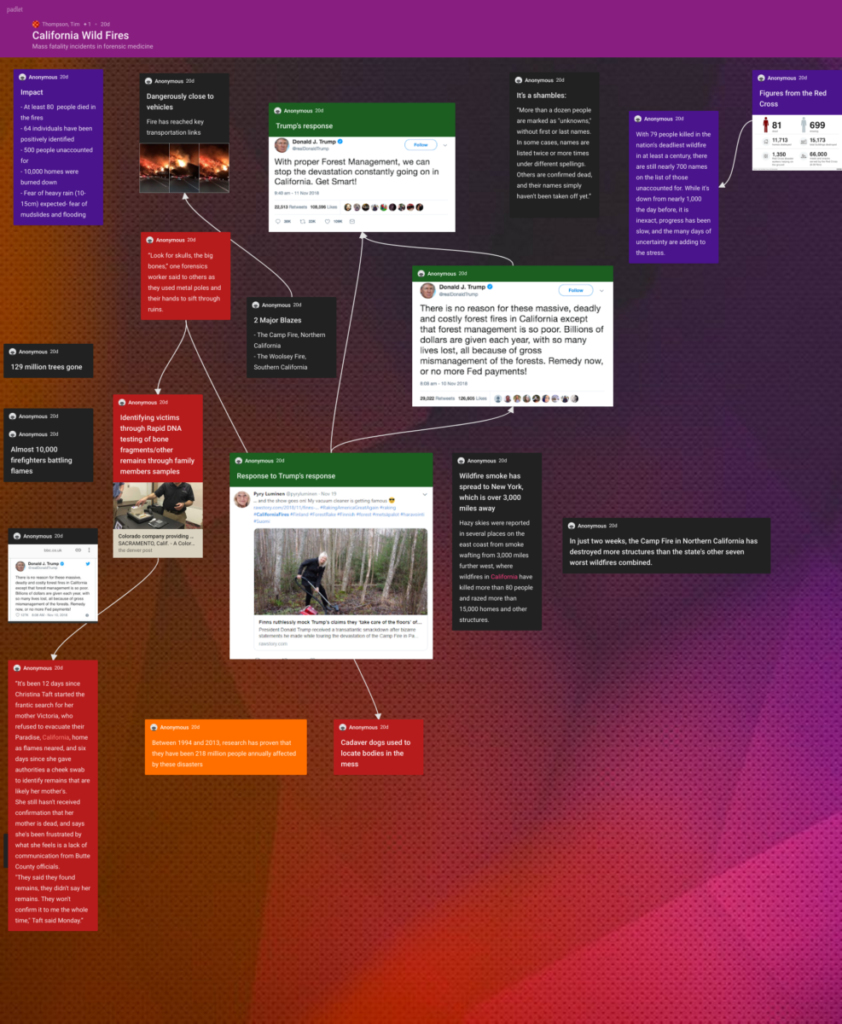
Task: Open Thompson, Tim author avatar icon
Action: point(36,24)
